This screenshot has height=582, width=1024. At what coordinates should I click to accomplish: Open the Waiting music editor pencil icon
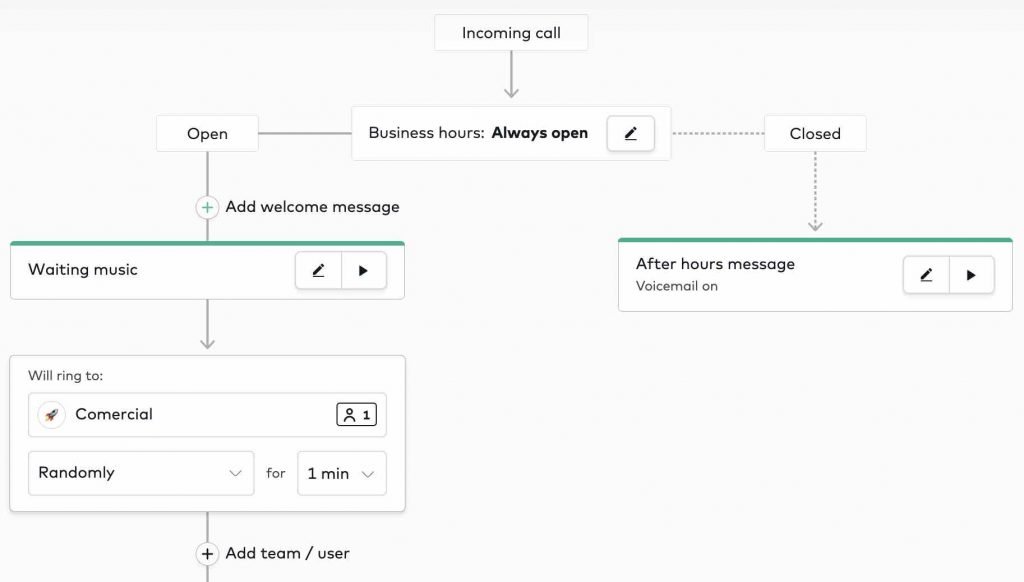click(x=318, y=269)
